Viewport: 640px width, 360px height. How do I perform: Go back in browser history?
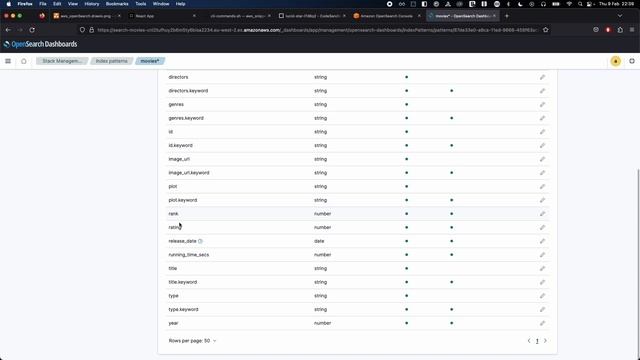(8, 30)
